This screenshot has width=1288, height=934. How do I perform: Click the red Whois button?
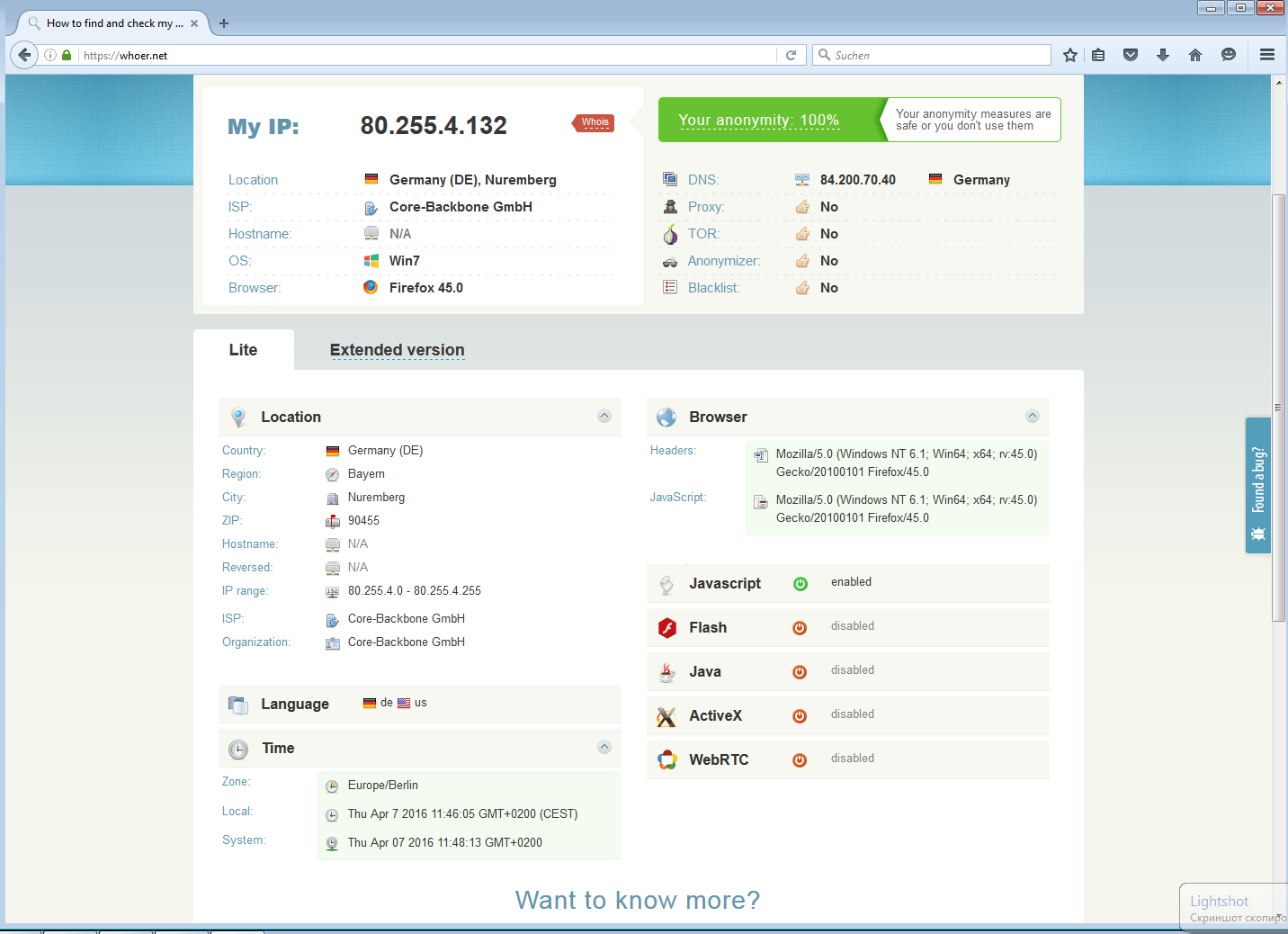(x=595, y=122)
